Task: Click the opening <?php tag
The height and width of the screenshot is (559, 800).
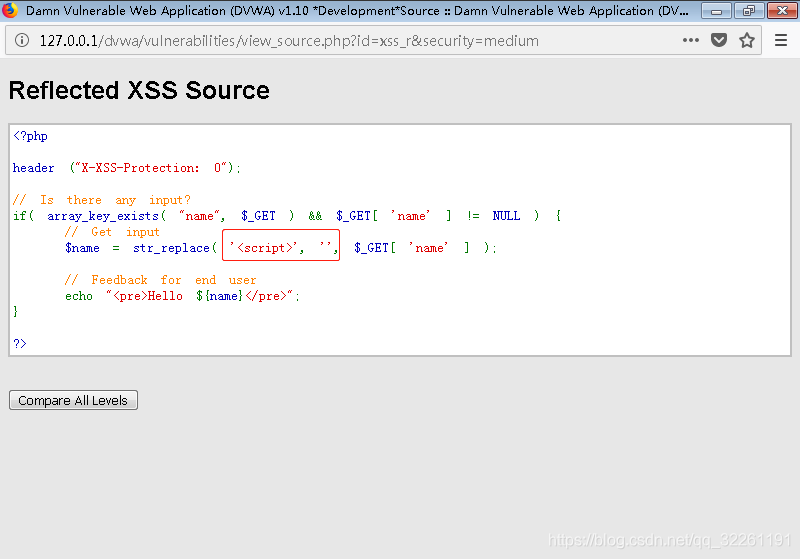Action: point(31,136)
